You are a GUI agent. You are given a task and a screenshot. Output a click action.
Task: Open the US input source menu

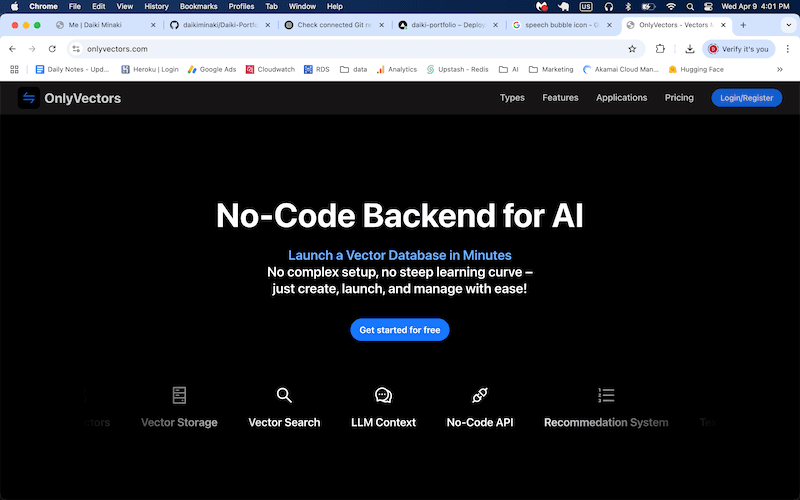(x=586, y=7)
